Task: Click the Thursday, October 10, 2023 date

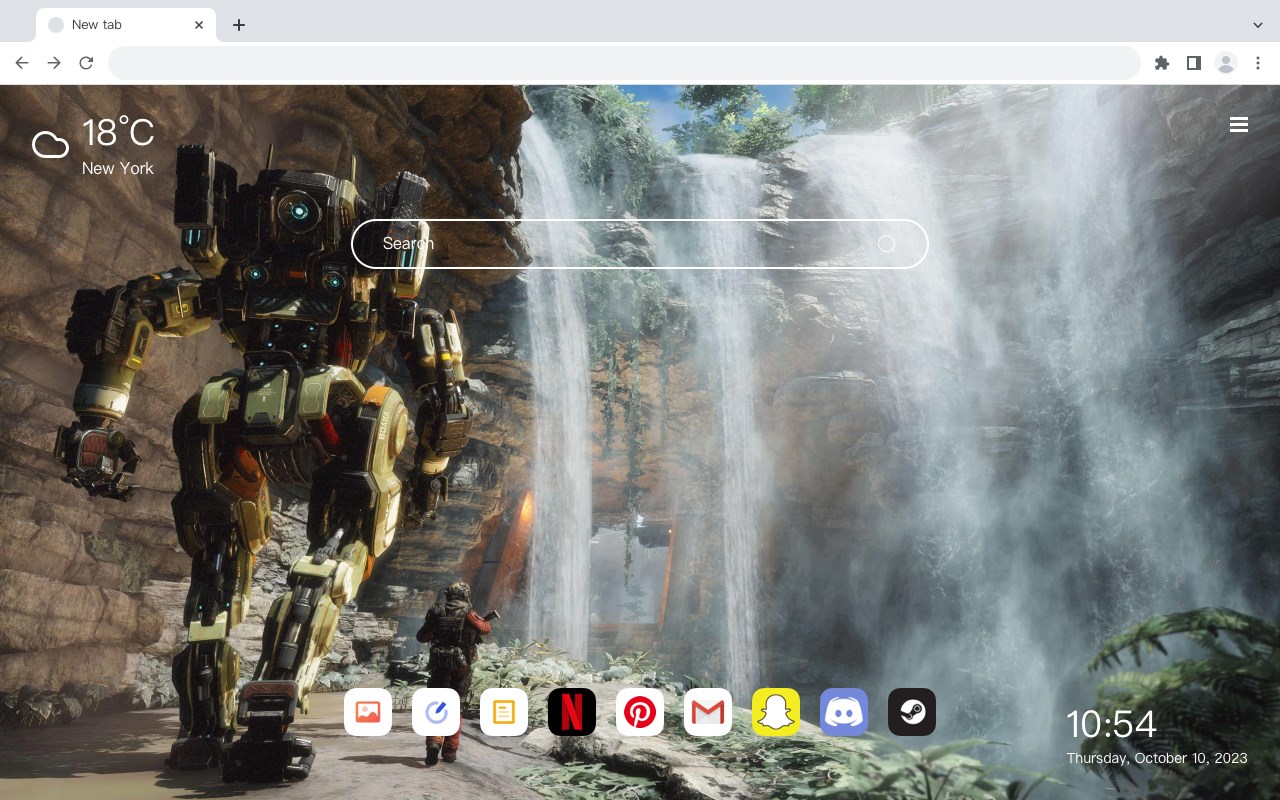Action: pyautogui.click(x=1157, y=758)
